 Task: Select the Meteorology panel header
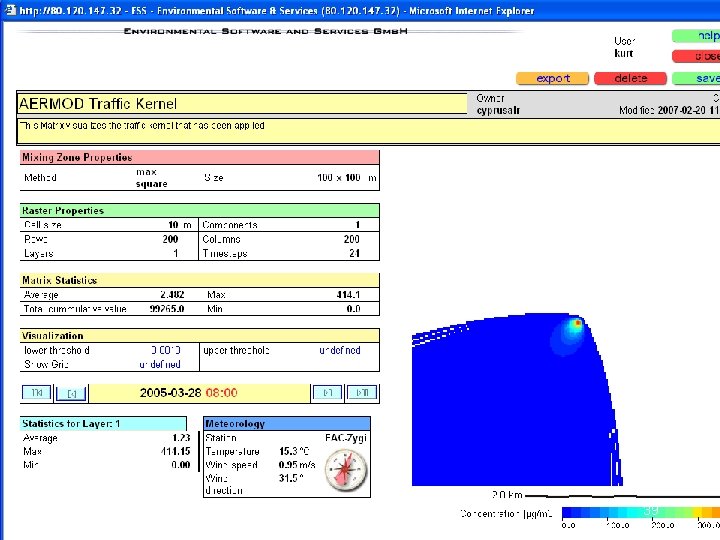[x=287, y=424]
